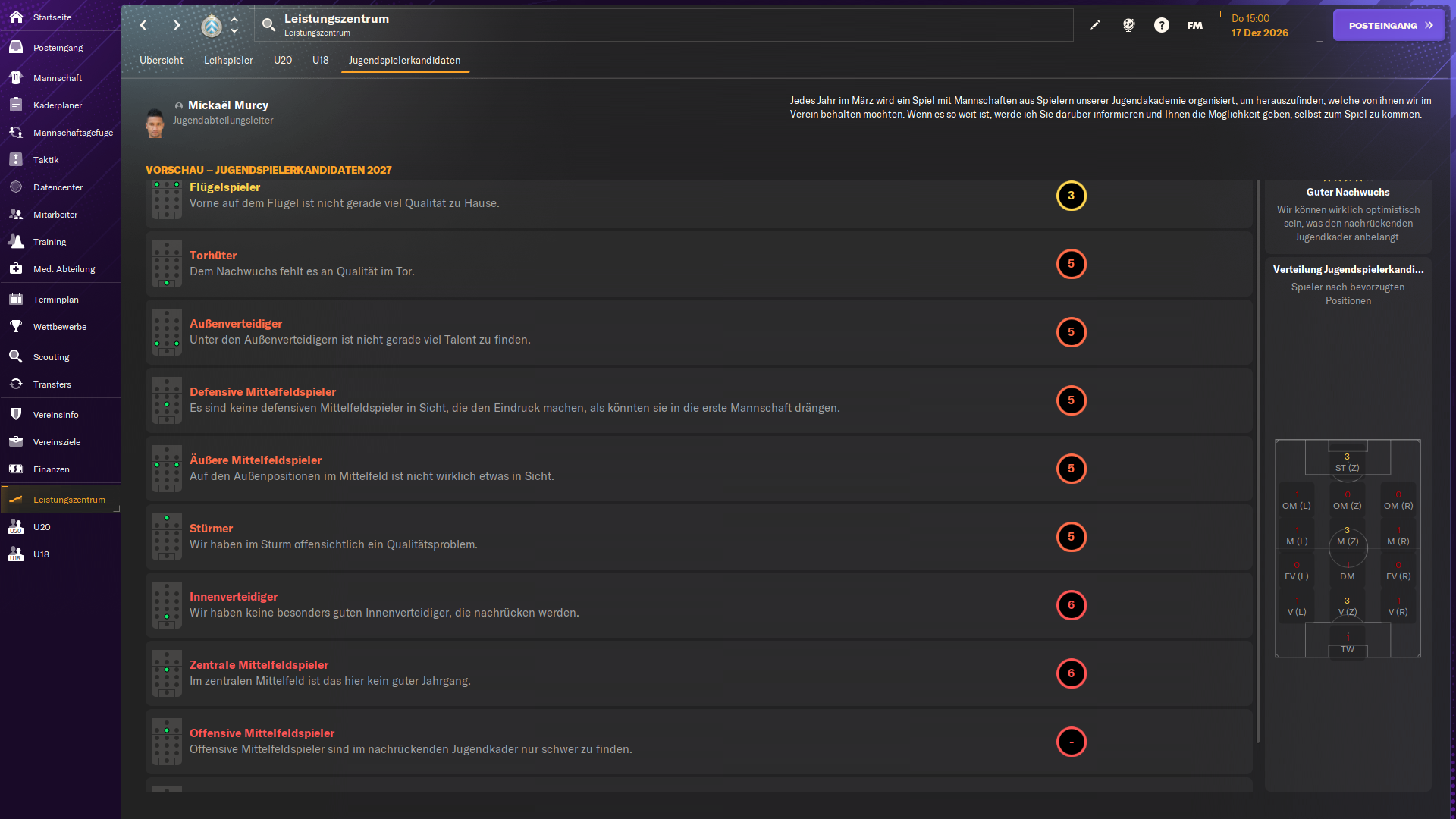Open the help question mark icon
This screenshot has height=819, width=1456.
click(x=1161, y=25)
